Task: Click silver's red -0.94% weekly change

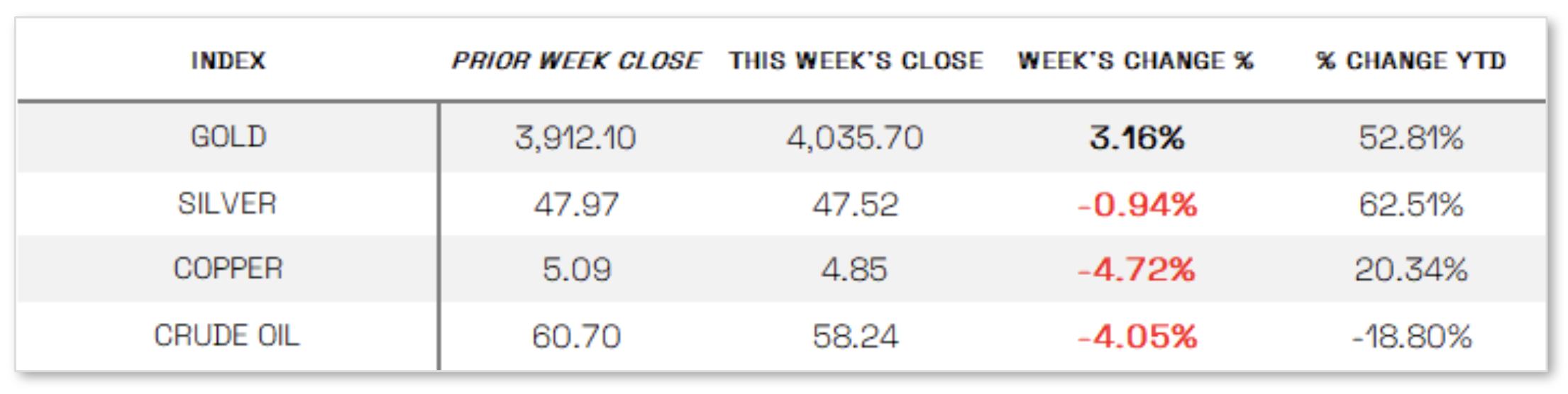Action: click(x=1137, y=205)
